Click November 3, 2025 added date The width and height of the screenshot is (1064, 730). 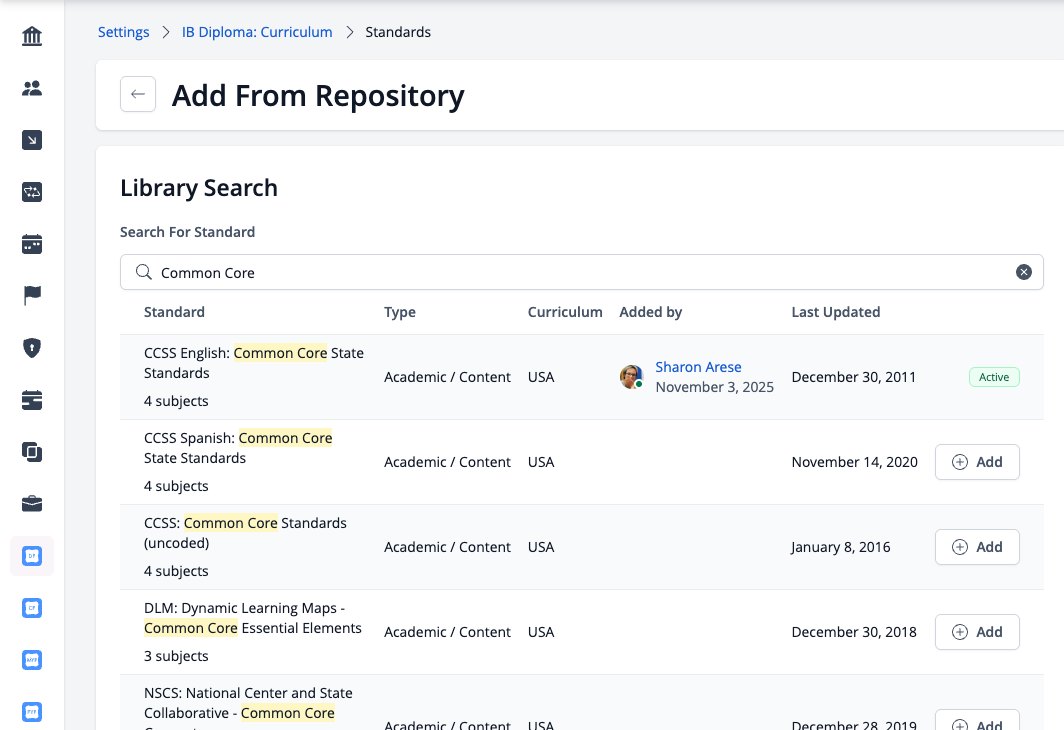(715, 387)
